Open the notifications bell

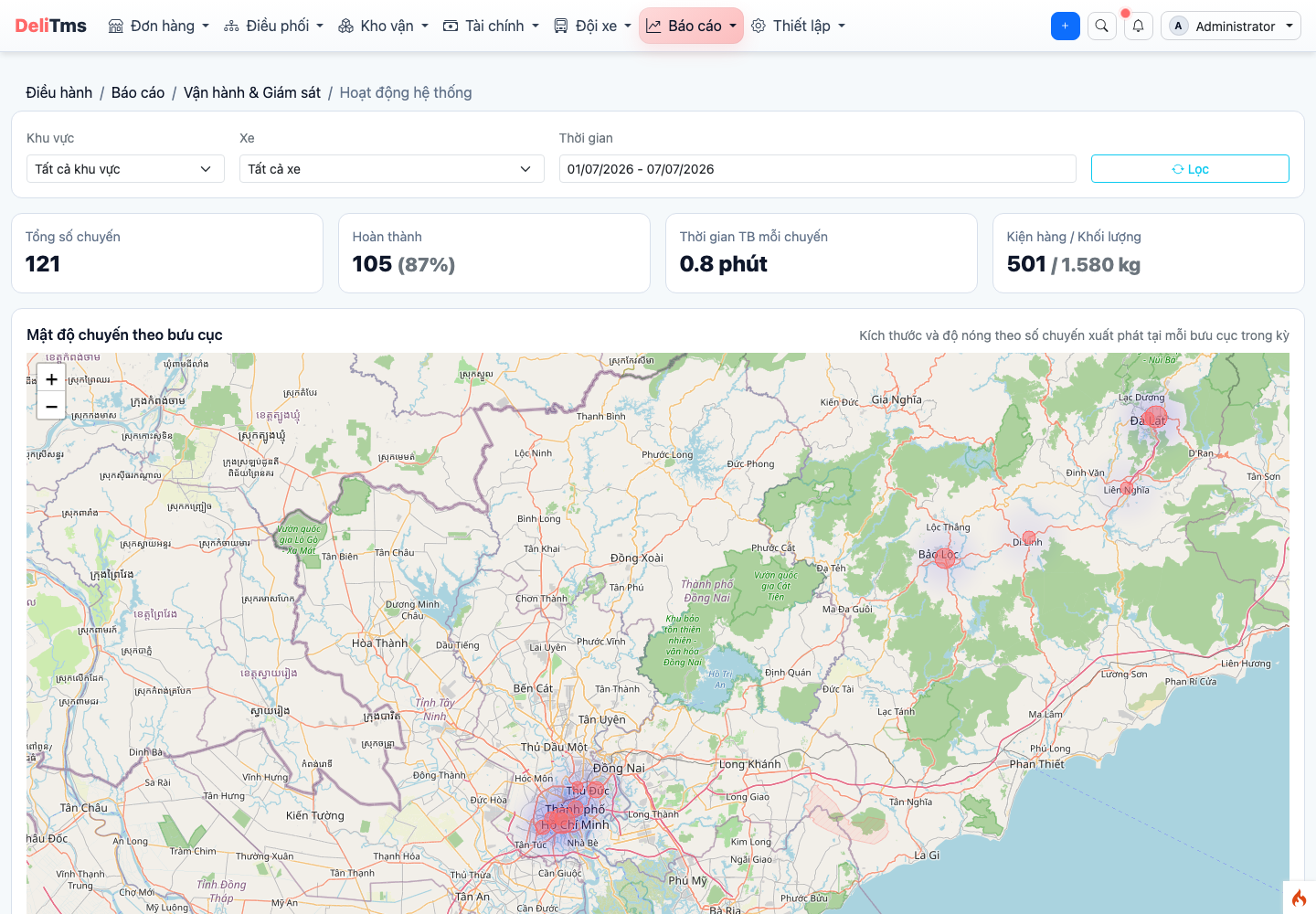coord(1139,26)
